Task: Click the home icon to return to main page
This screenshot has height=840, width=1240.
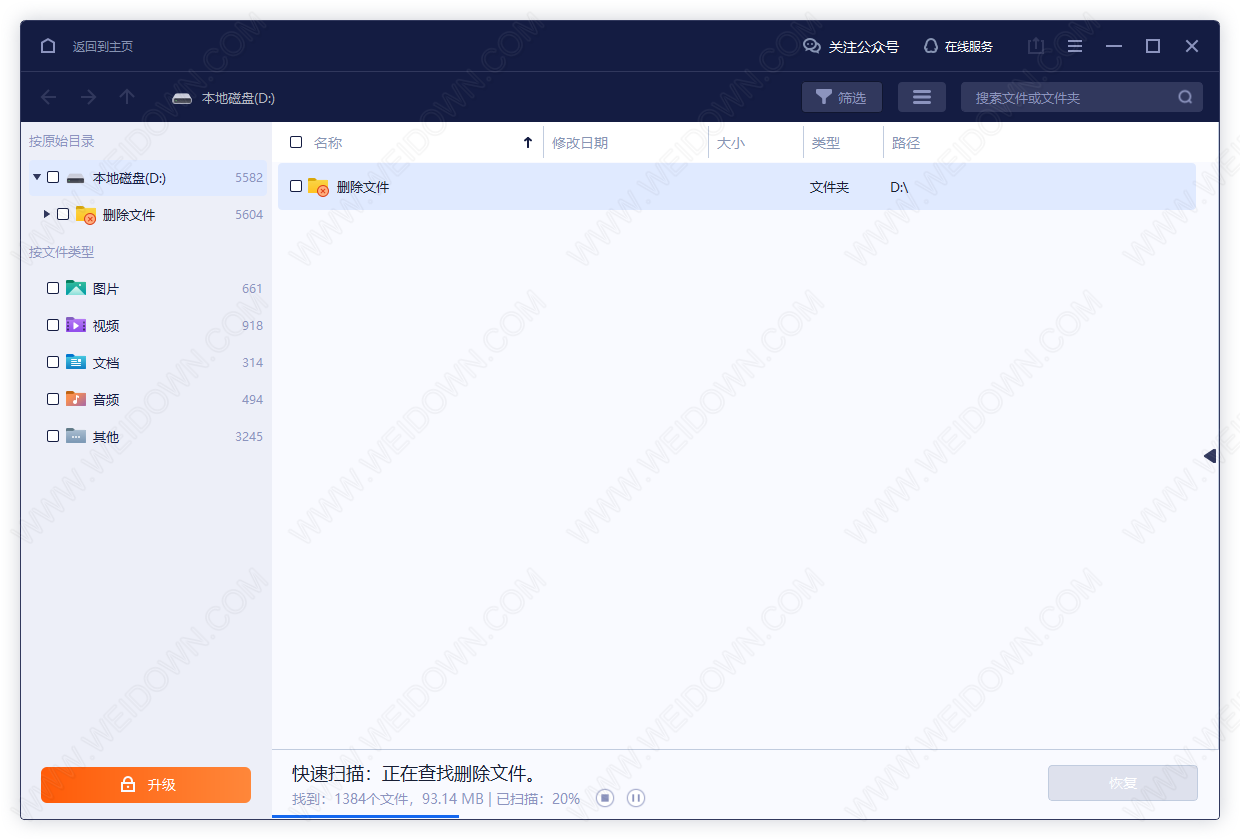Action: pyautogui.click(x=48, y=46)
